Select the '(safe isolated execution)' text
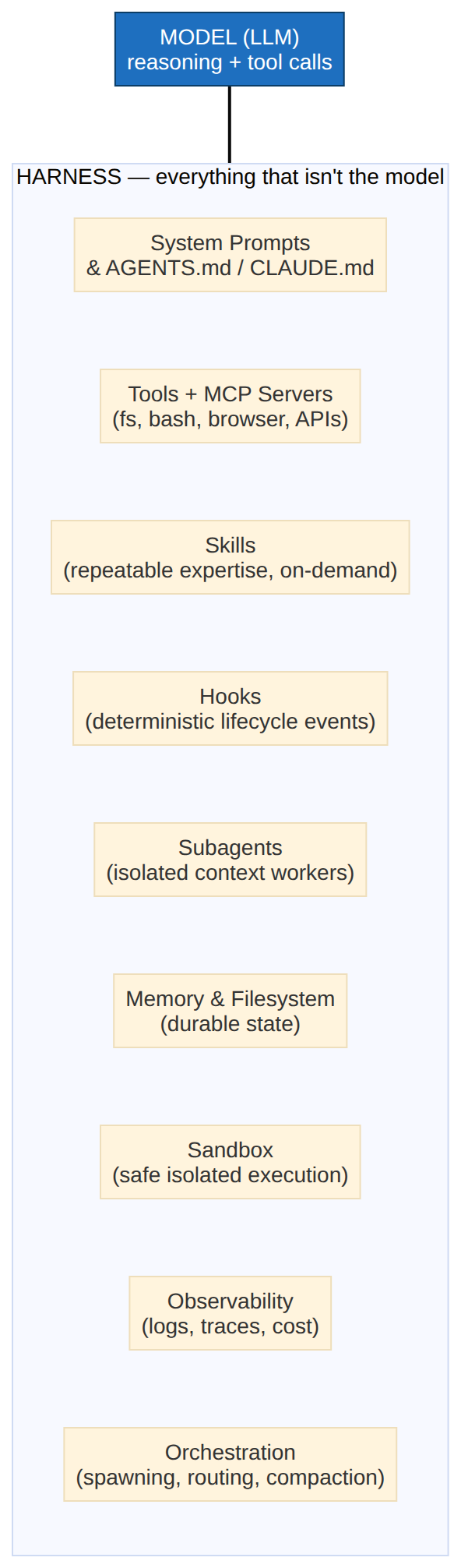This screenshot has width=461, height=1568. (x=230, y=1175)
